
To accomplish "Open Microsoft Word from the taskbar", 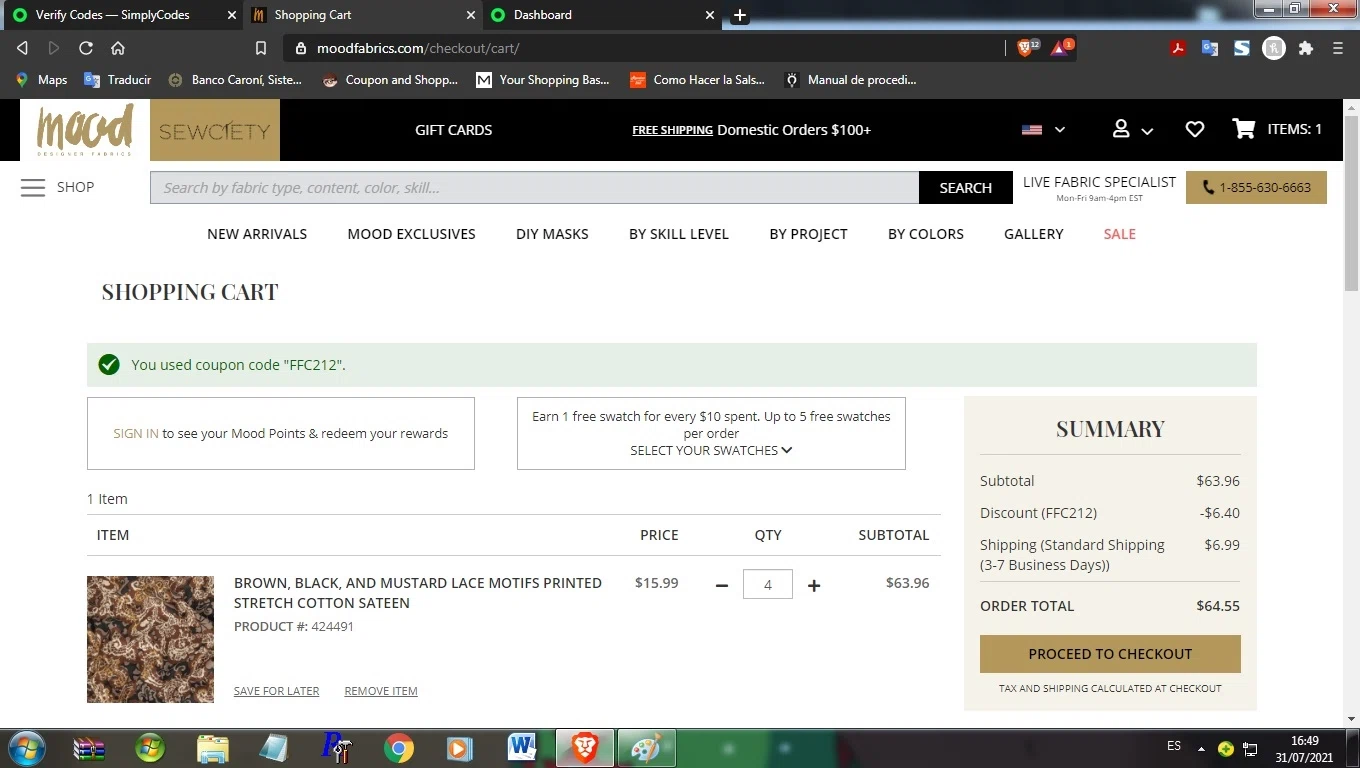I will 522,748.
